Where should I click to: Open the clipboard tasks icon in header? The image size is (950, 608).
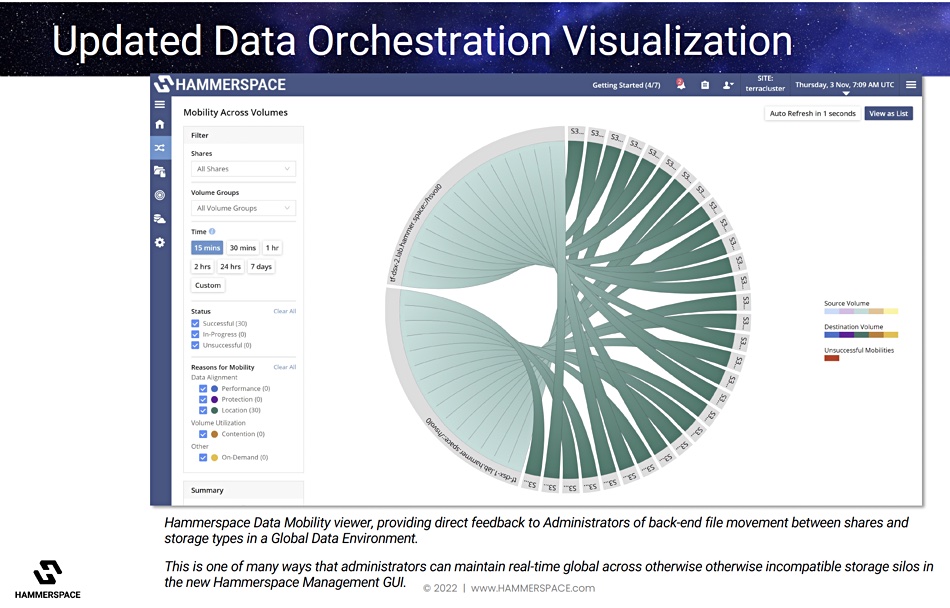(x=705, y=85)
